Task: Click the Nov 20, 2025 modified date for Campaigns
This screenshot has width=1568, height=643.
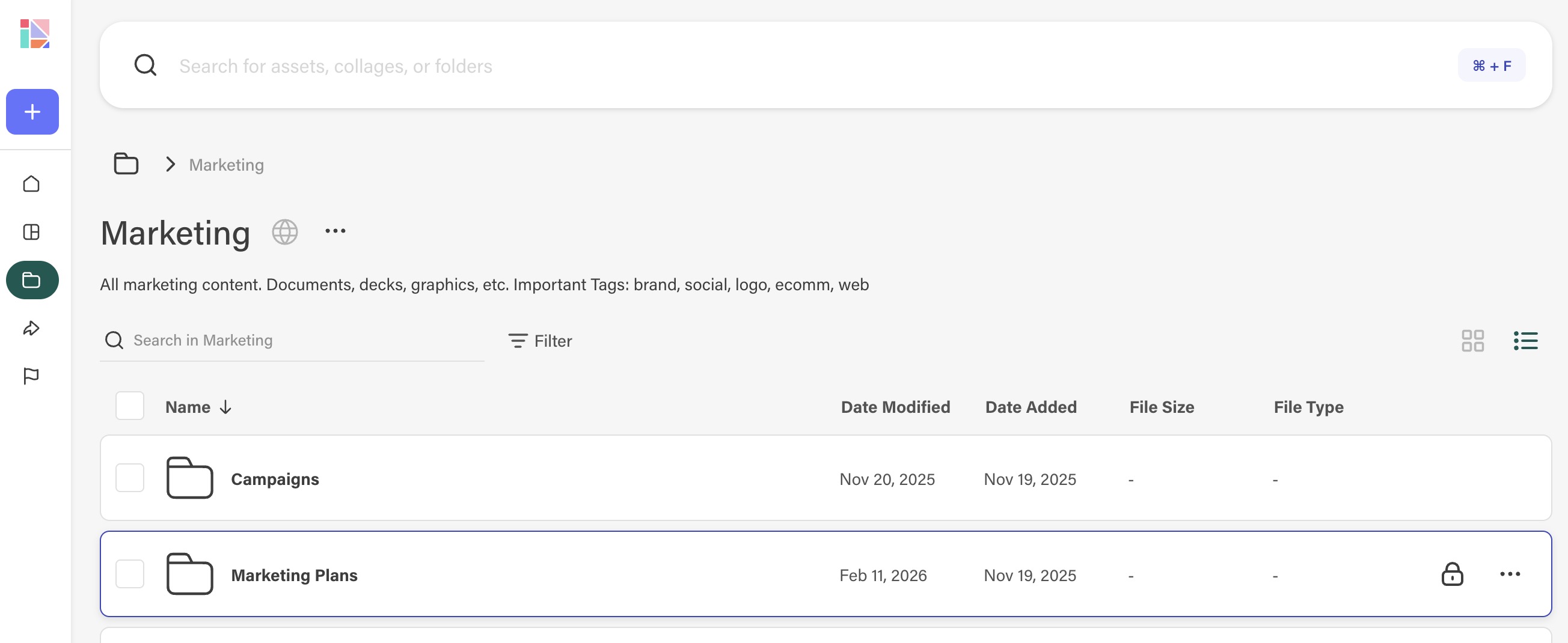Action: click(x=887, y=480)
